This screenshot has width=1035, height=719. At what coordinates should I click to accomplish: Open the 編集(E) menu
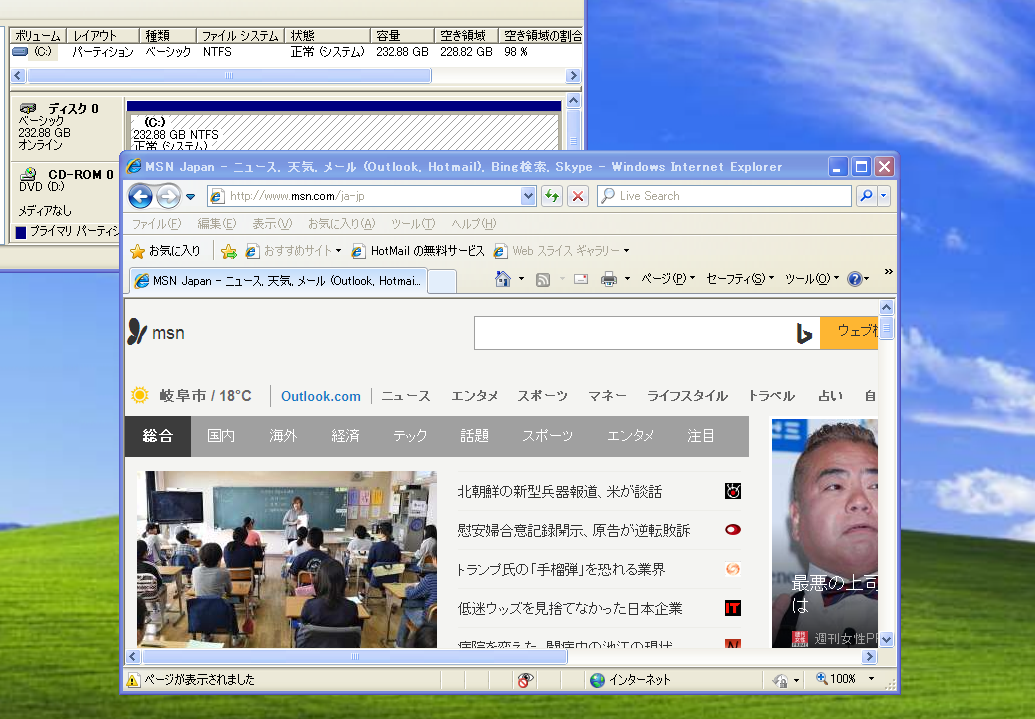(x=217, y=224)
